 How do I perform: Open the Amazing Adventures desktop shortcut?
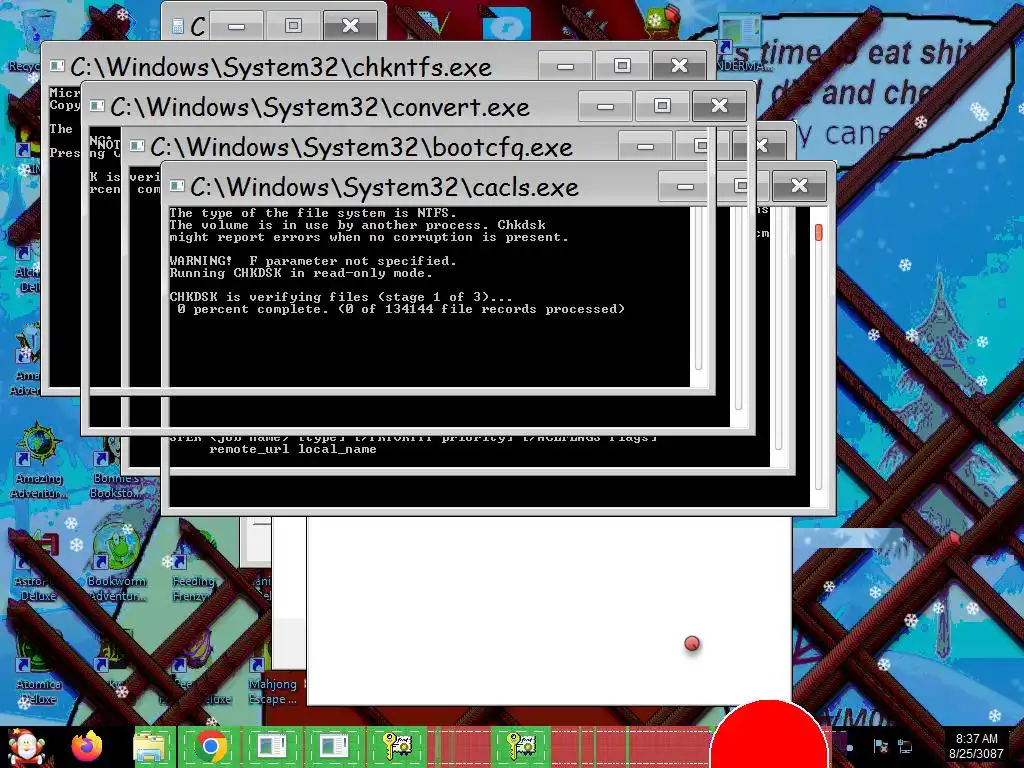(x=39, y=460)
